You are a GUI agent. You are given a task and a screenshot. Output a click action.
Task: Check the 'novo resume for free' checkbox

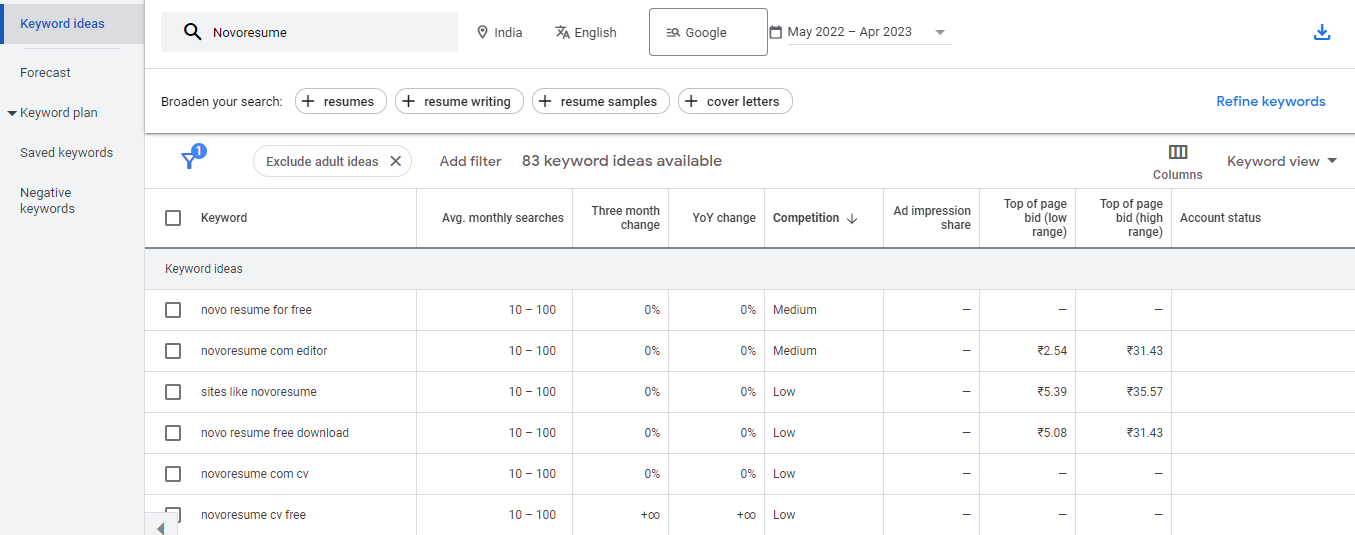173,310
